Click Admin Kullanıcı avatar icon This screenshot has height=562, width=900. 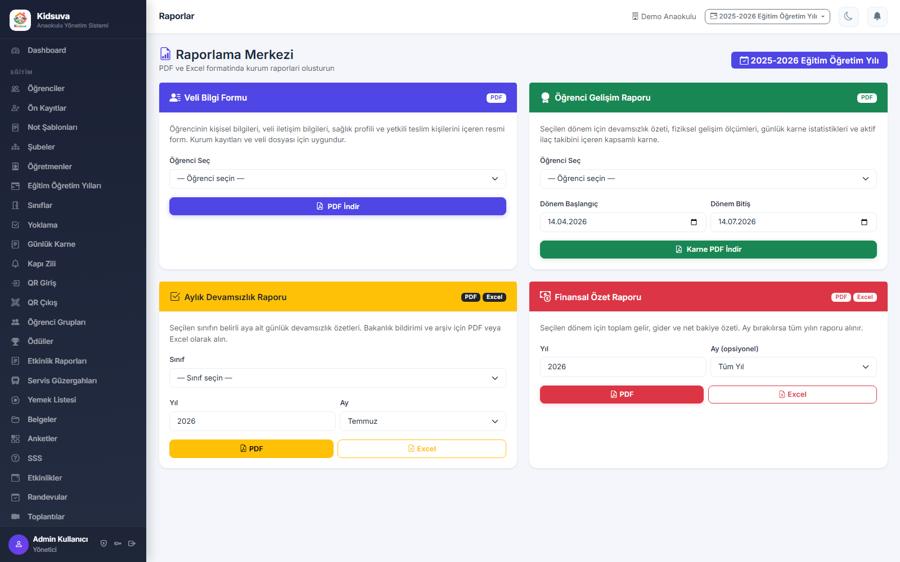click(18, 544)
